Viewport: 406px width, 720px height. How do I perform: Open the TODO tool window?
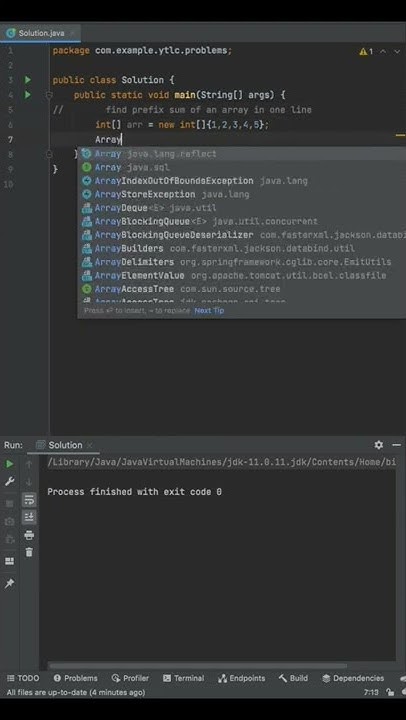click(x=23, y=678)
